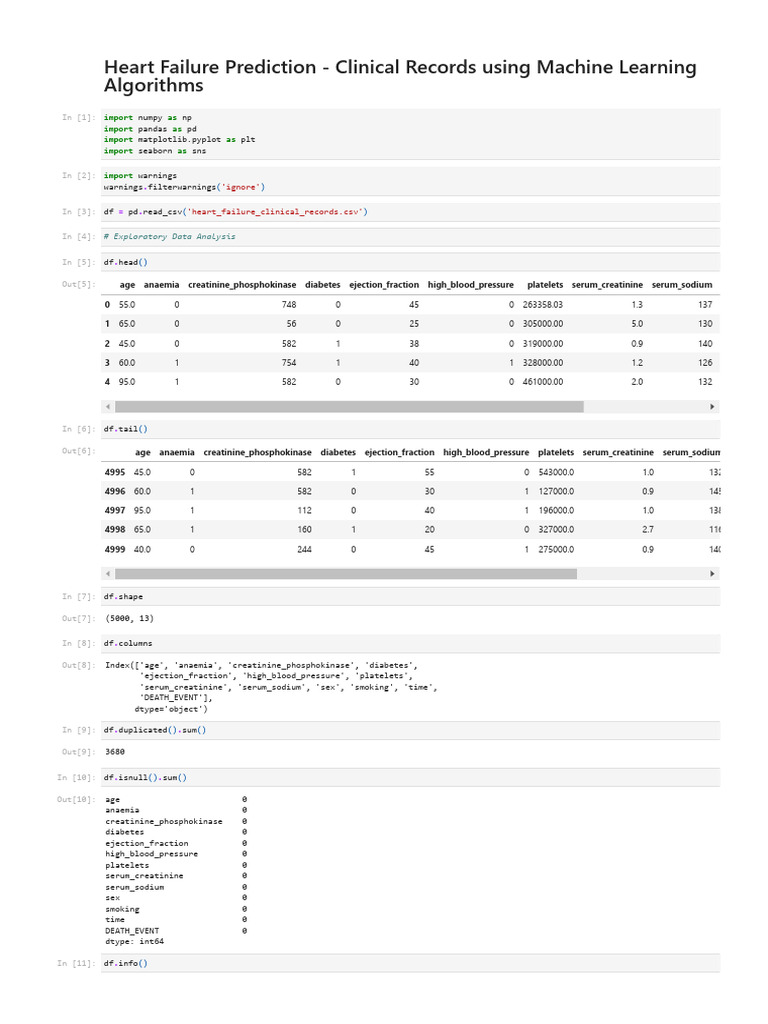Screen dimensions: 768x1024
Task: Select the df.columns code cell
Action: [x=411, y=643]
